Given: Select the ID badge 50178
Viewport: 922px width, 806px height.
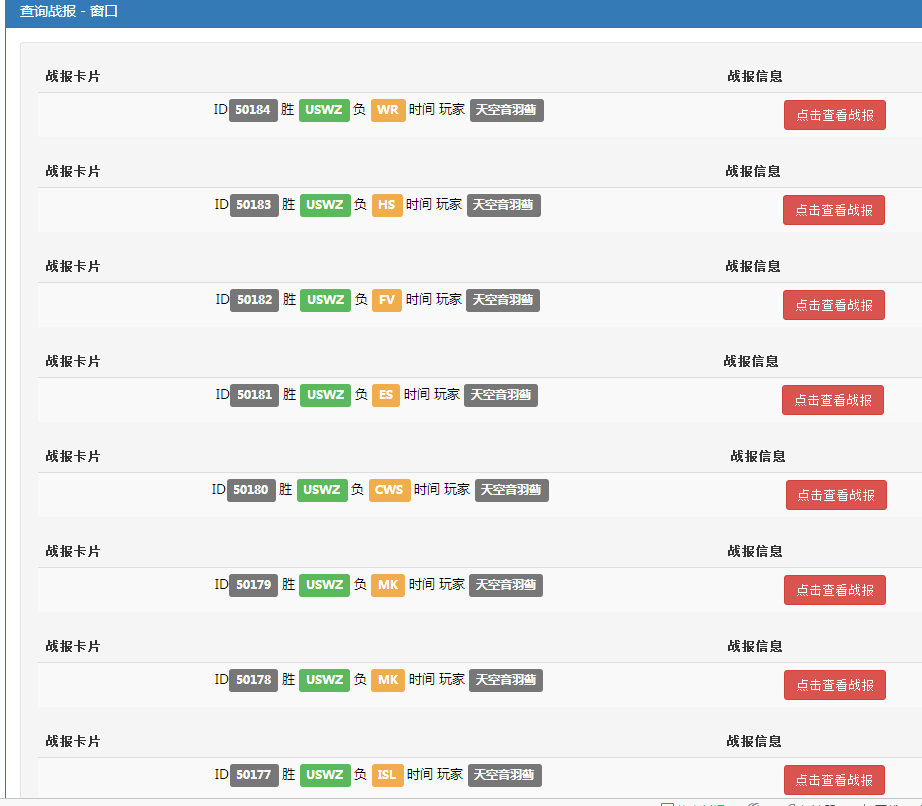Looking at the screenshot, I should pyautogui.click(x=253, y=680).
